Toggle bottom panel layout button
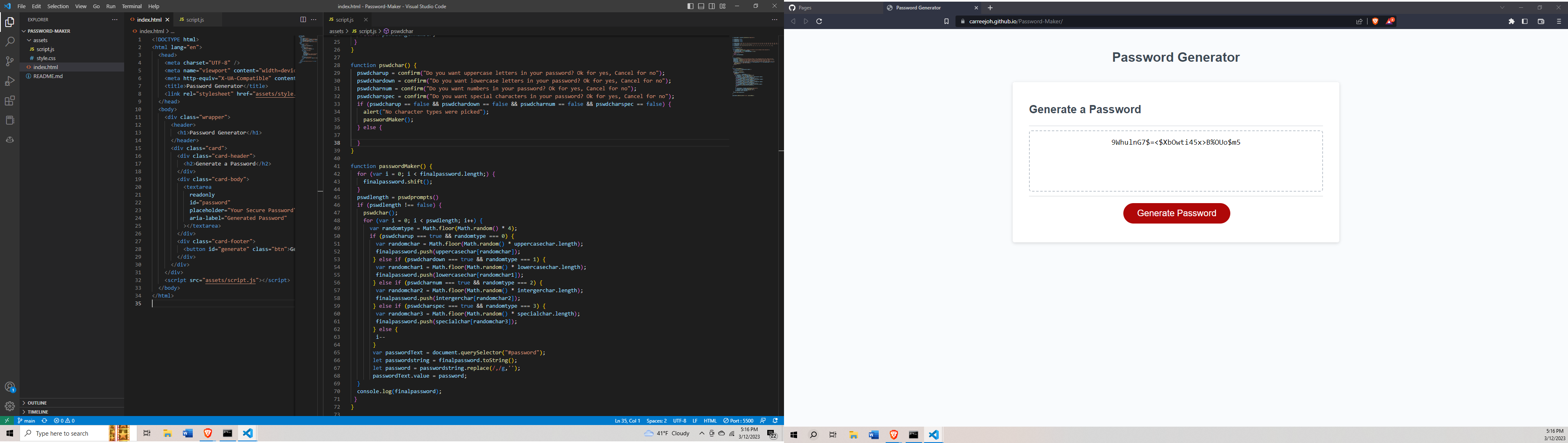This screenshot has width=1568, height=443. [x=701, y=6]
